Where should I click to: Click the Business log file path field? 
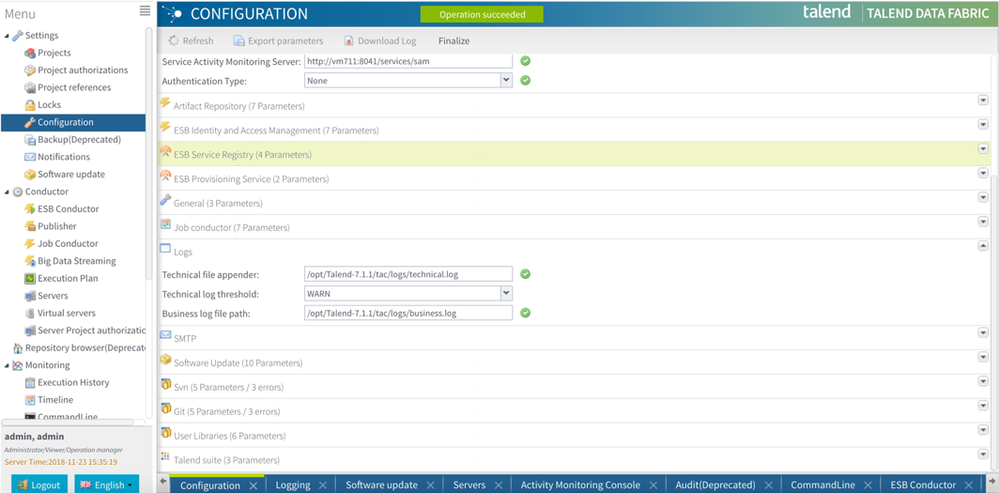408,313
